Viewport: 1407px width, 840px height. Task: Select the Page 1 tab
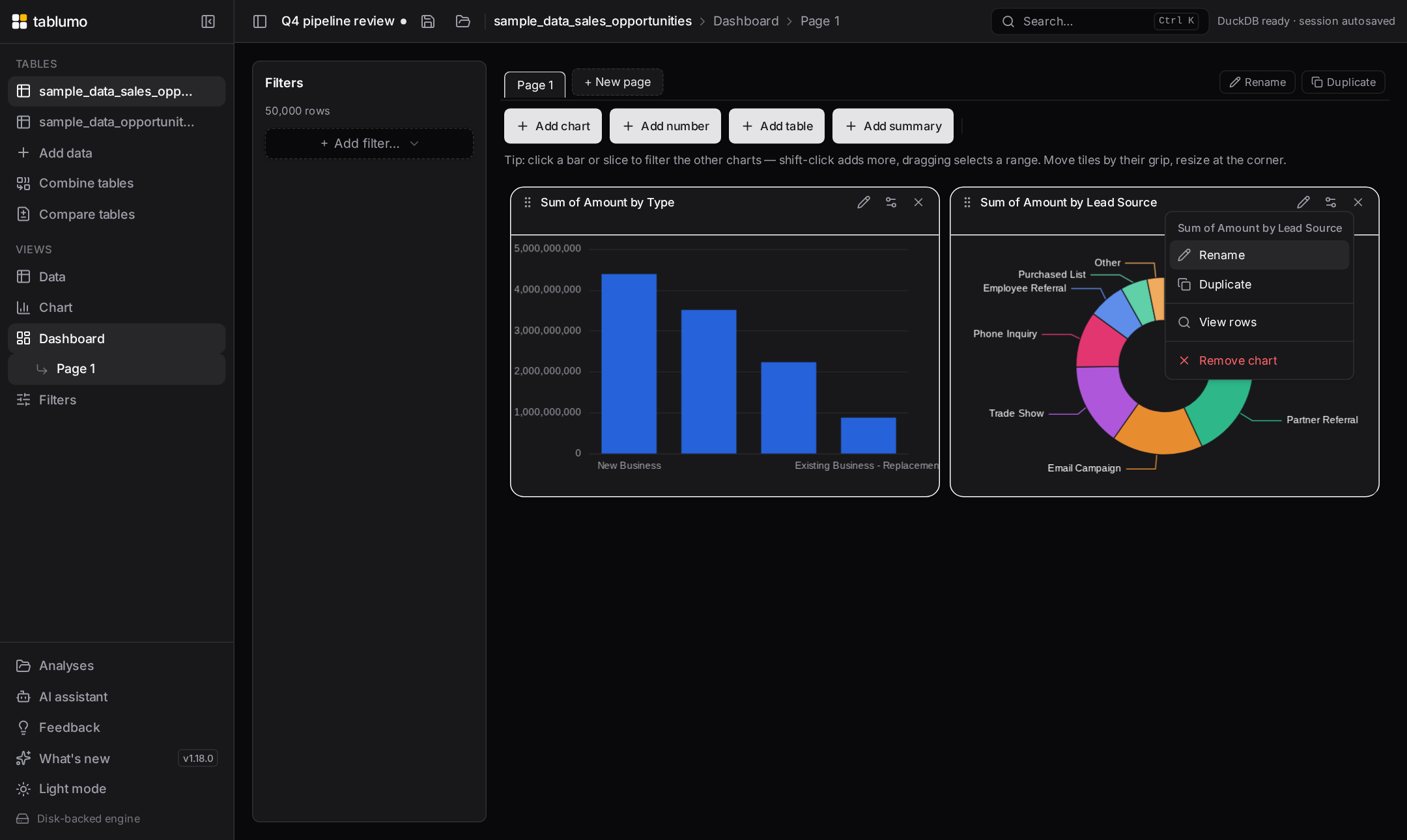535,85
